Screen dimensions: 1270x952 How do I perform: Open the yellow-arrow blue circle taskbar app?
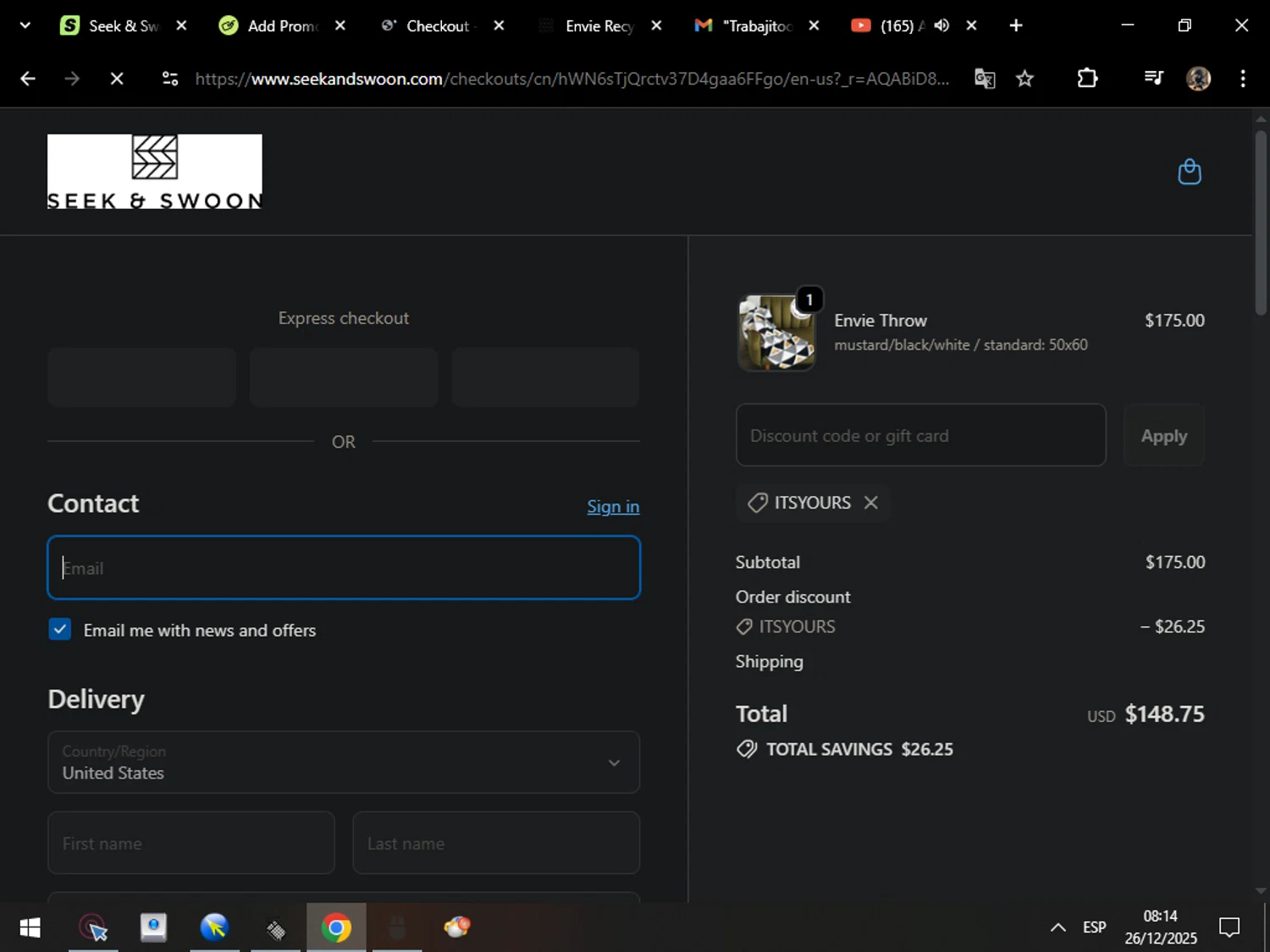pos(214,928)
